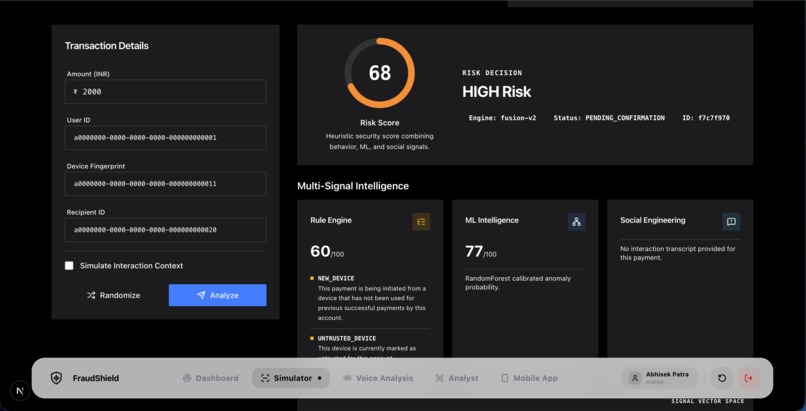This screenshot has height=411, width=806.
Task: Focus the Amount (INR) input field
Action: pyautogui.click(x=166, y=91)
